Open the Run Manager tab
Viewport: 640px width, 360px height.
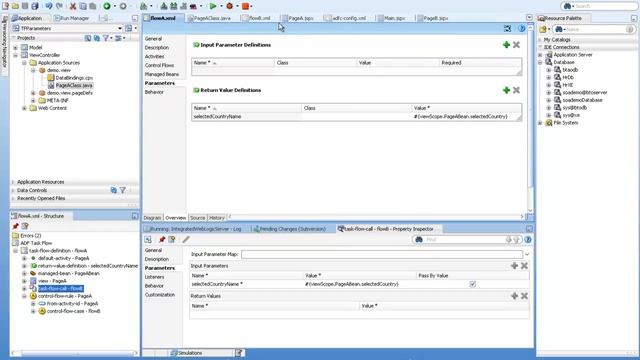point(72,18)
